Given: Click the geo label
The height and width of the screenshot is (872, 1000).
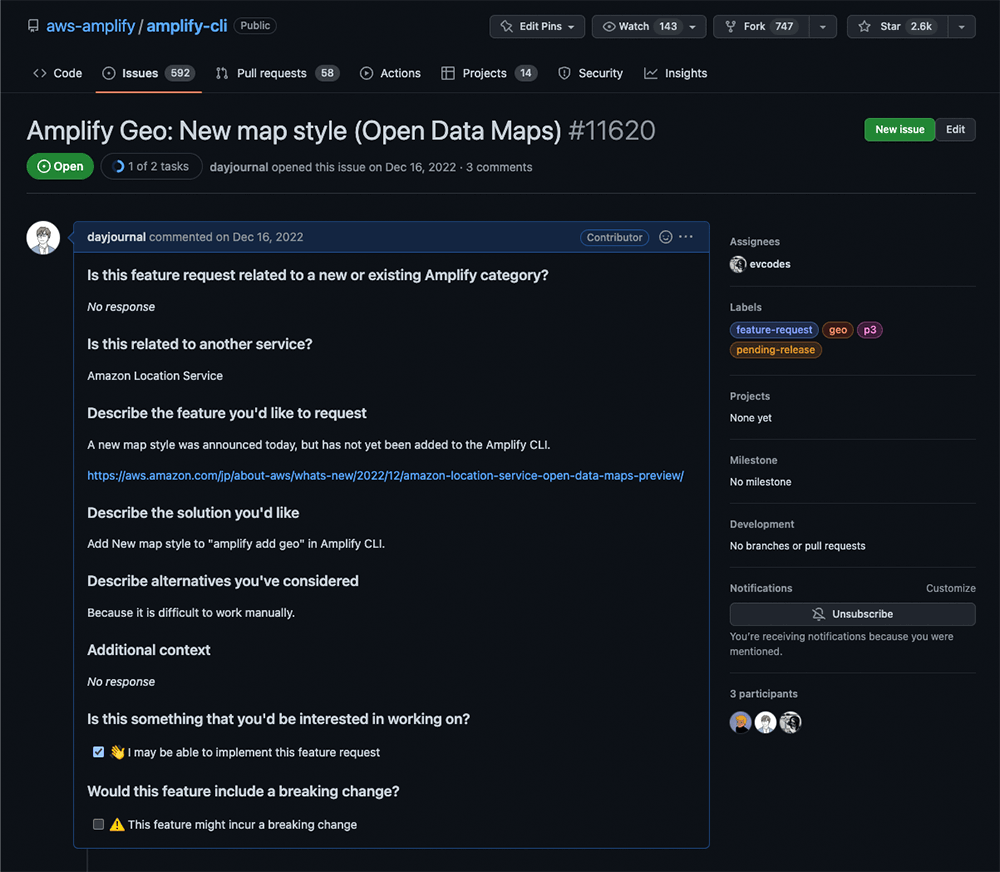Looking at the screenshot, I should pyautogui.click(x=838, y=330).
